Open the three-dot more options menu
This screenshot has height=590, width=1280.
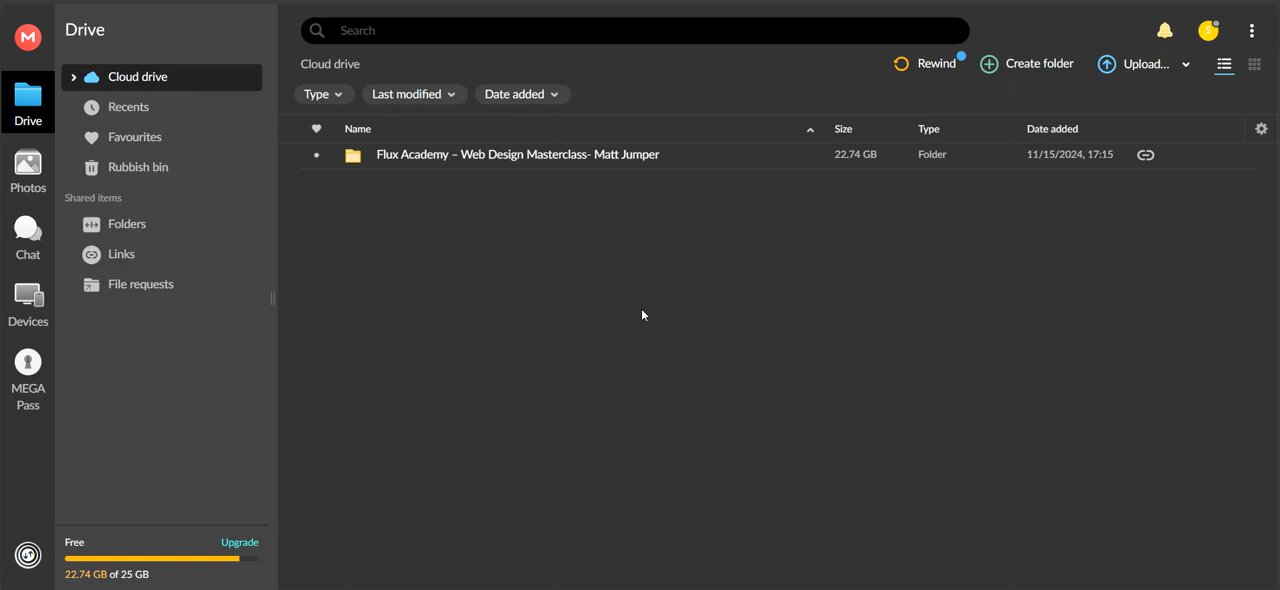[x=1251, y=31]
